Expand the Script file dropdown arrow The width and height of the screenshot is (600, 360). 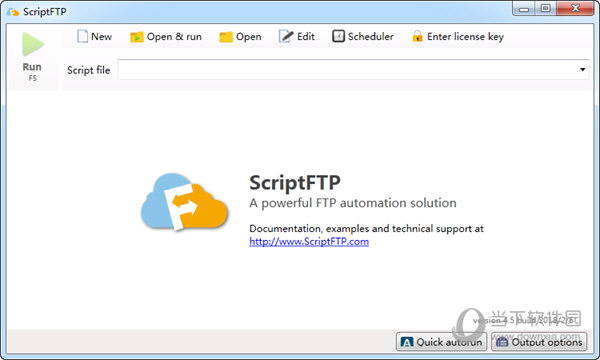click(x=582, y=69)
